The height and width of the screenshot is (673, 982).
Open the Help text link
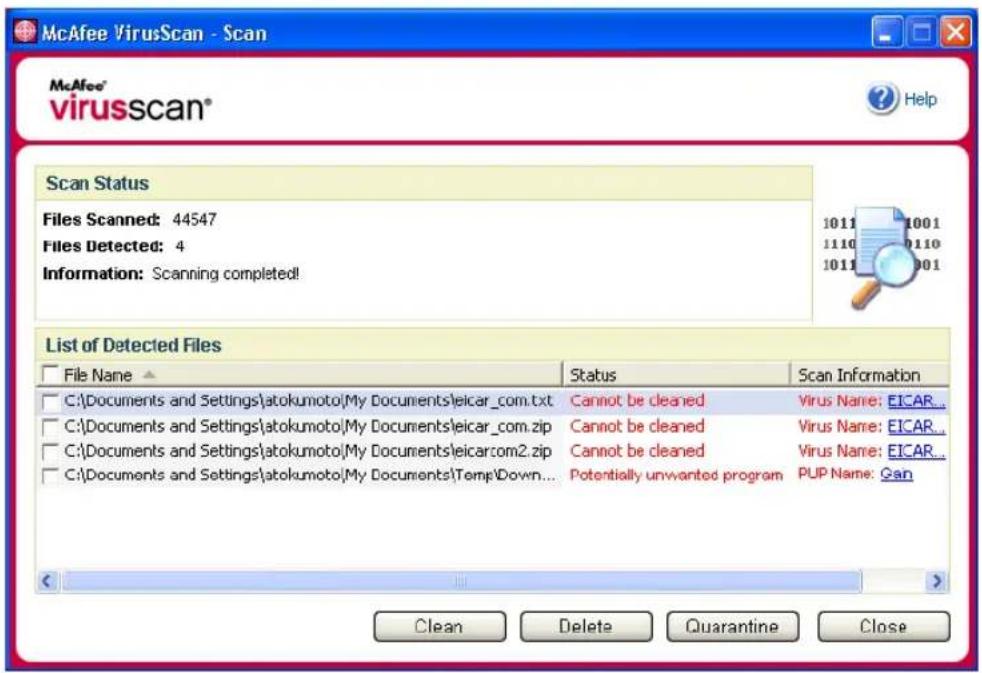coord(920,99)
